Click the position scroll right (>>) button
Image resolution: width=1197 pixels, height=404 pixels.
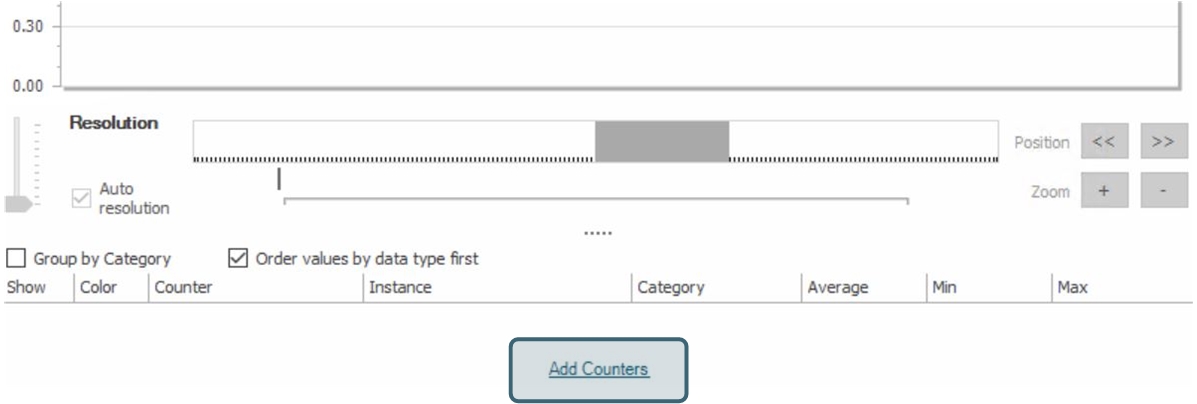(1163, 142)
